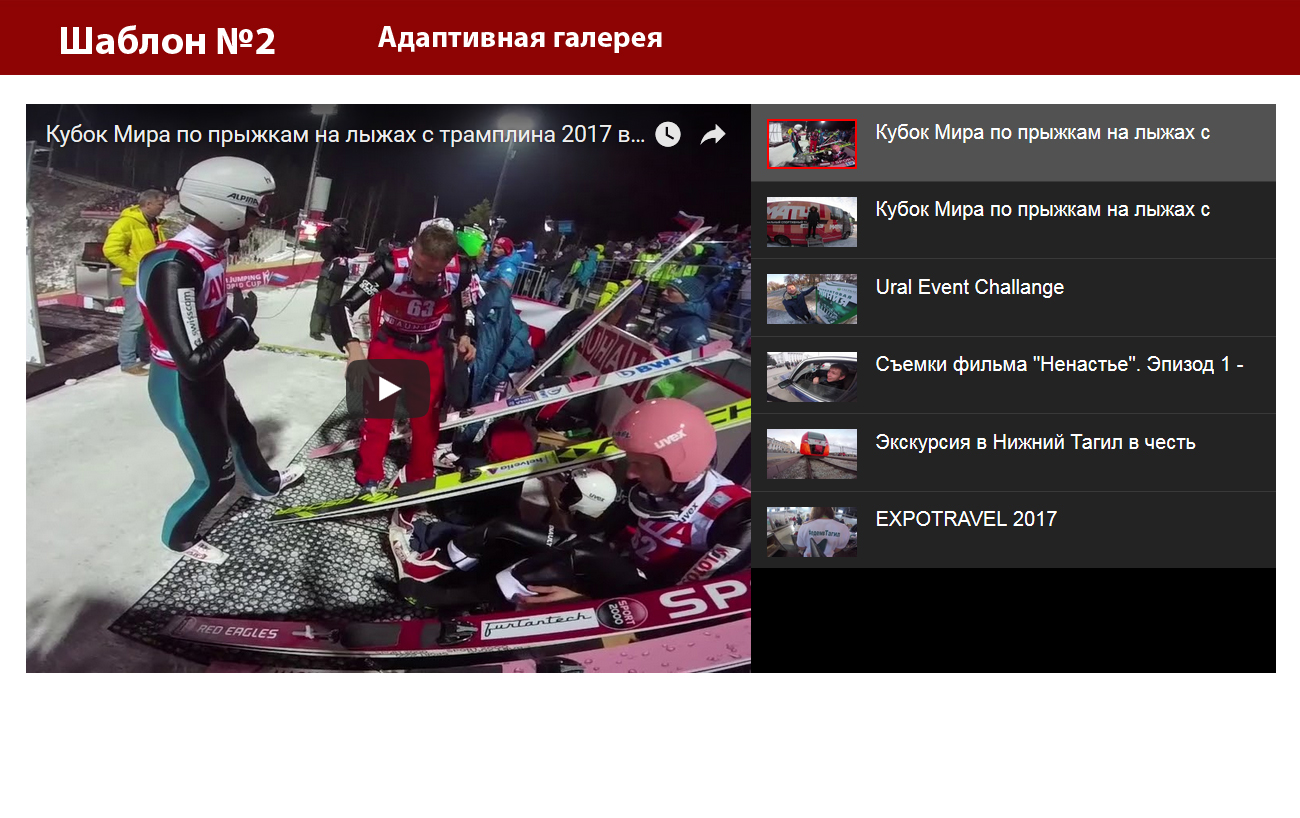This screenshot has height=818, width=1300.
Task: Click the Адаптивная галерея heading
Action: [x=519, y=38]
